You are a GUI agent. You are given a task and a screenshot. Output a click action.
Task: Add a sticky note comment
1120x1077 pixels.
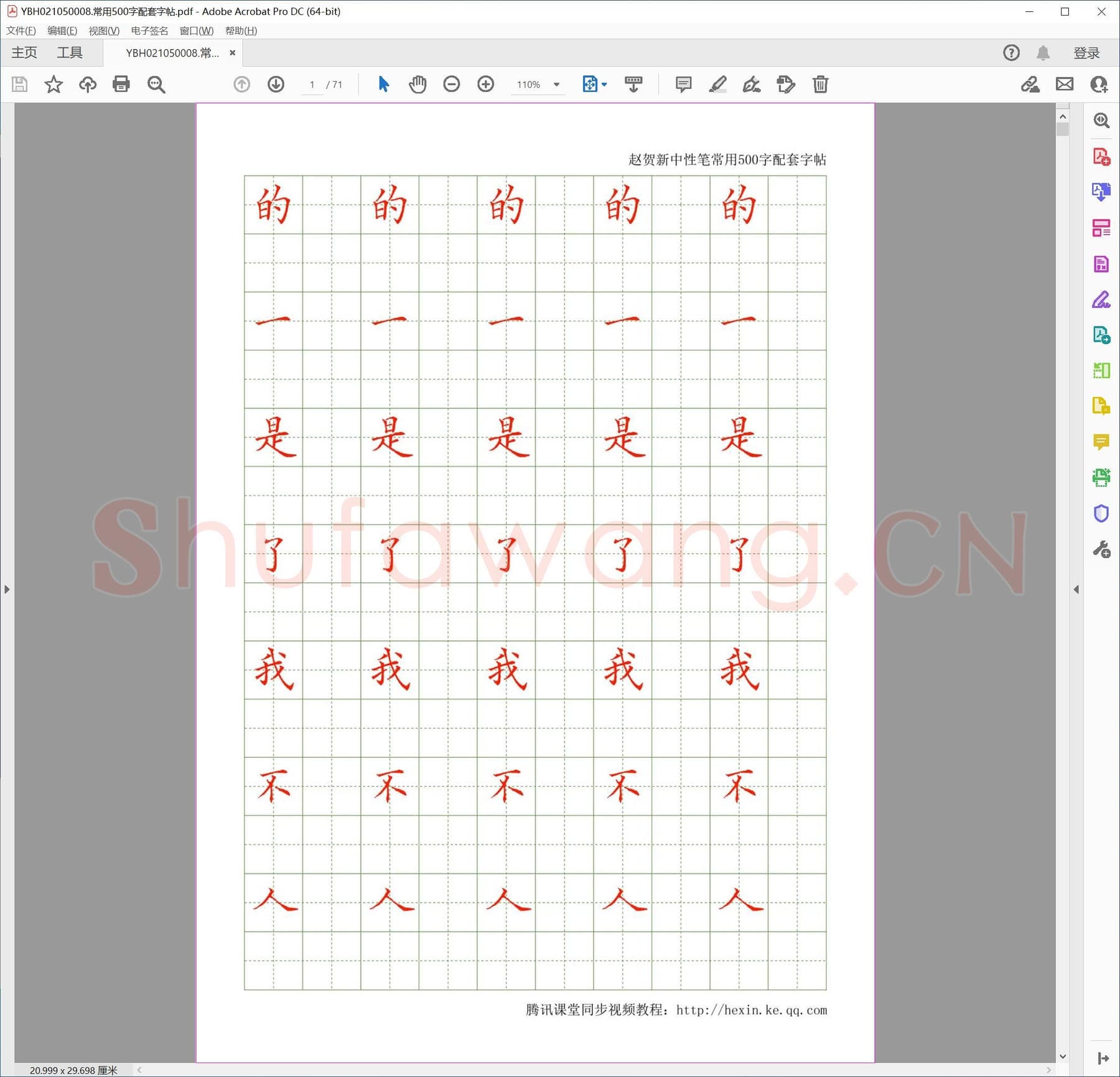[683, 84]
